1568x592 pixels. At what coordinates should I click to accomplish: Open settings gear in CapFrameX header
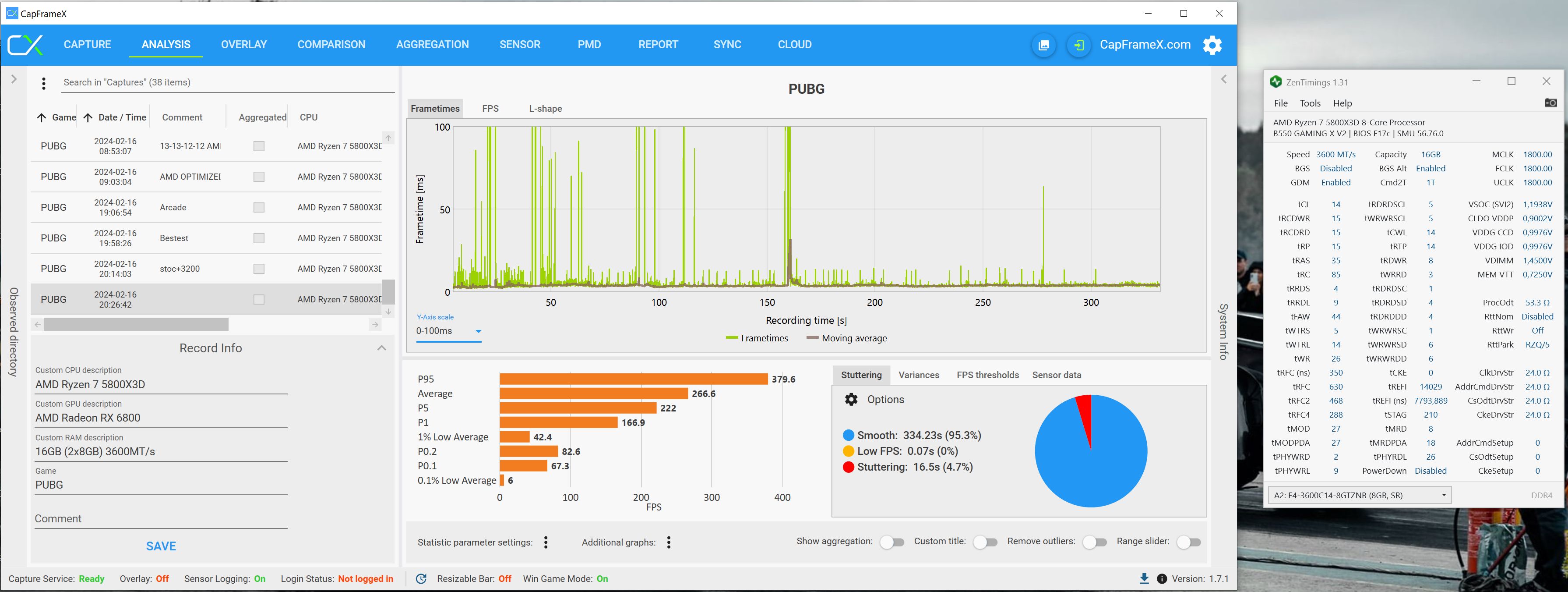pyautogui.click(x=1212, y=45)
